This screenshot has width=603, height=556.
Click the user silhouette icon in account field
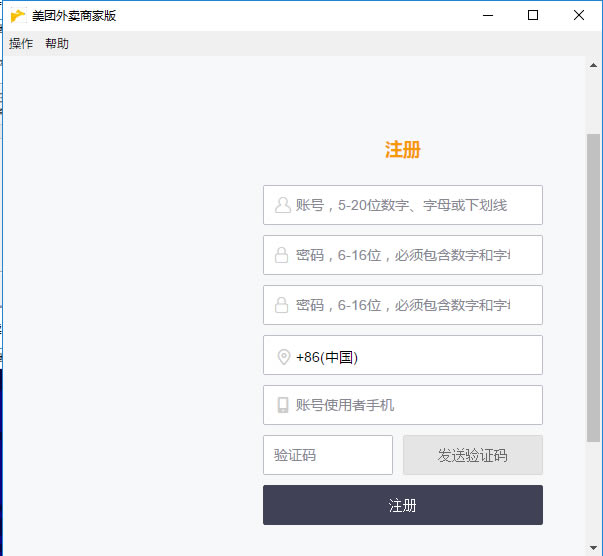tap(282, 205)
